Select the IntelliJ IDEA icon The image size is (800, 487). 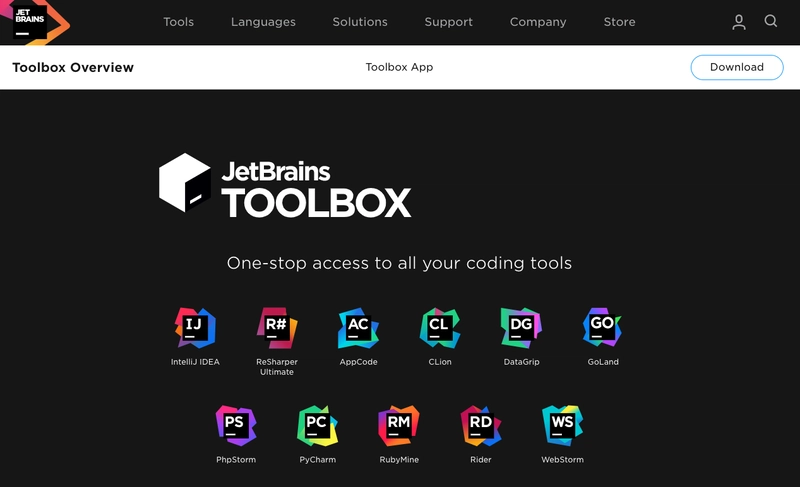(x=195, y=327)
